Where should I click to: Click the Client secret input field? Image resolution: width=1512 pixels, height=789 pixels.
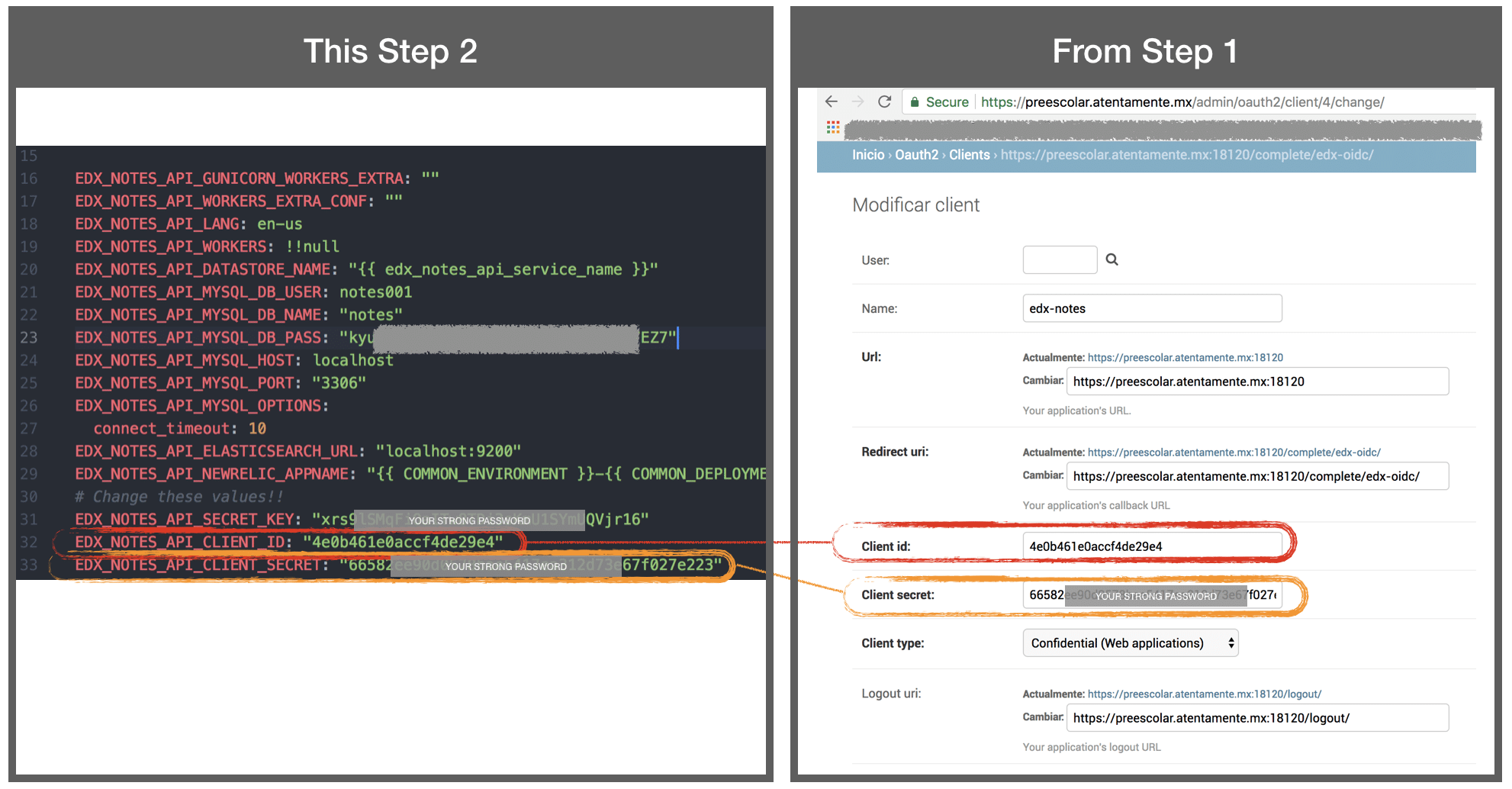click(1152, 595)
